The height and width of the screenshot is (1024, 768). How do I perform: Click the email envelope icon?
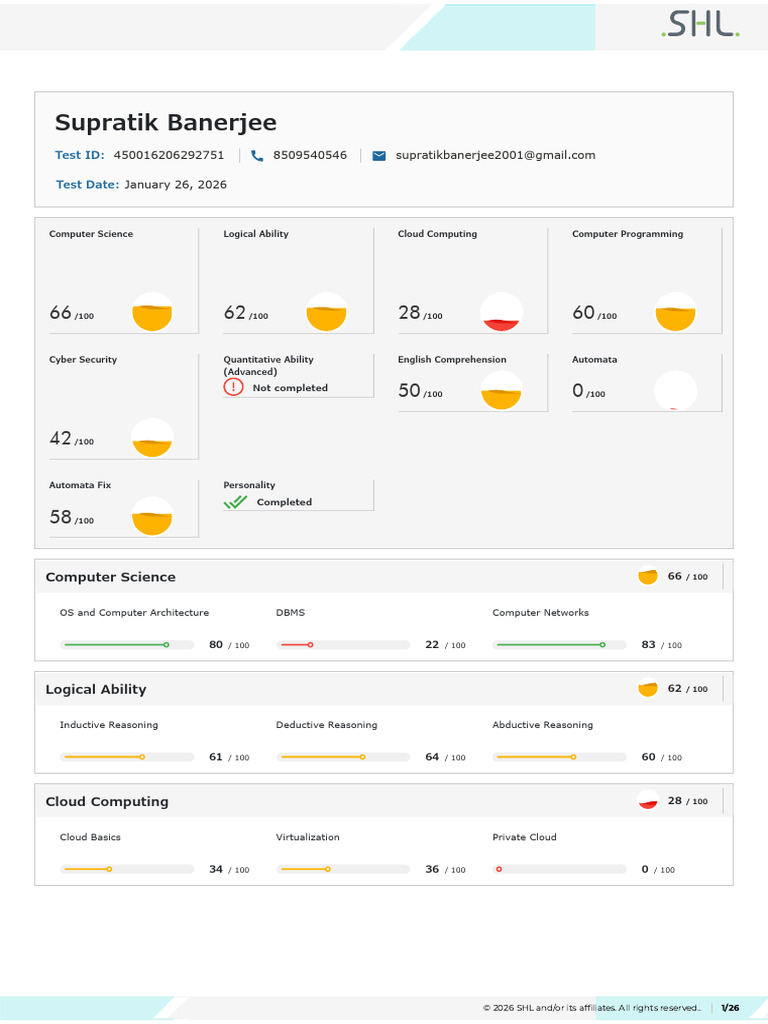coord(379,155)
